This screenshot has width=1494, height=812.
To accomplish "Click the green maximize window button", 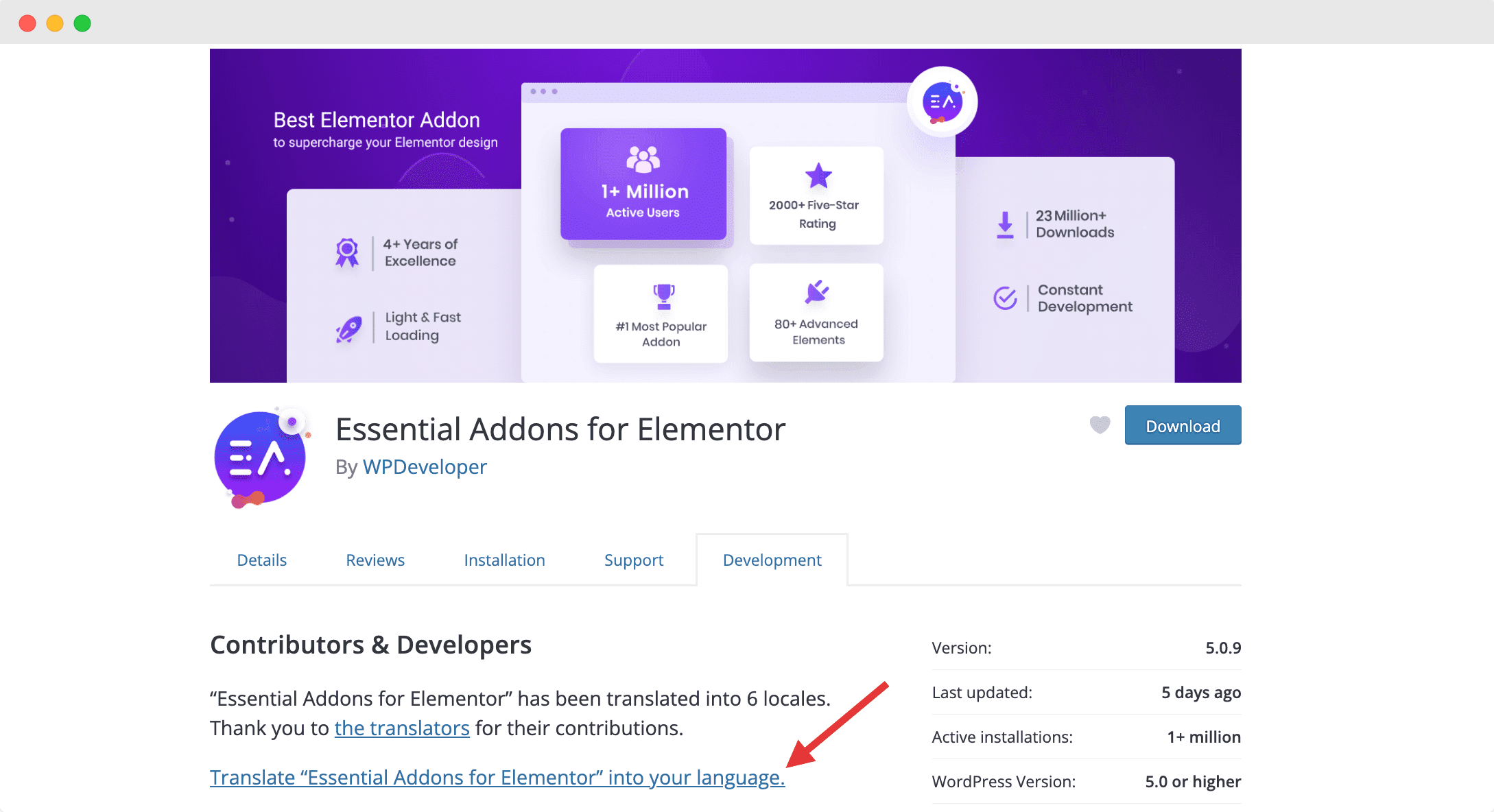I will 82,23.
